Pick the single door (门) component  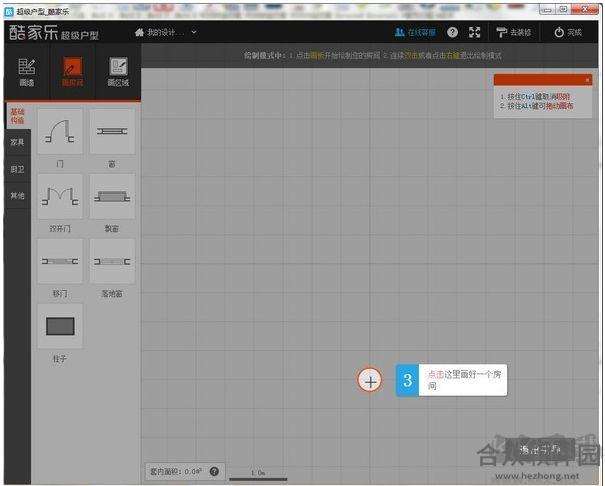pyautogui.click(x=60, y=132)
